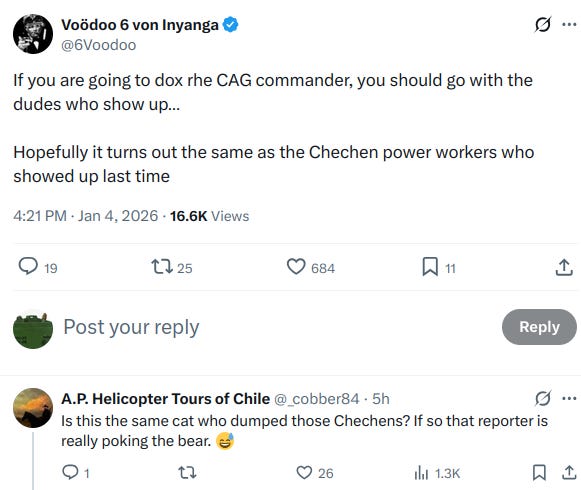
Task: Bookmark the A.P. Helicopter Tours reply
Action: [539, 473]
